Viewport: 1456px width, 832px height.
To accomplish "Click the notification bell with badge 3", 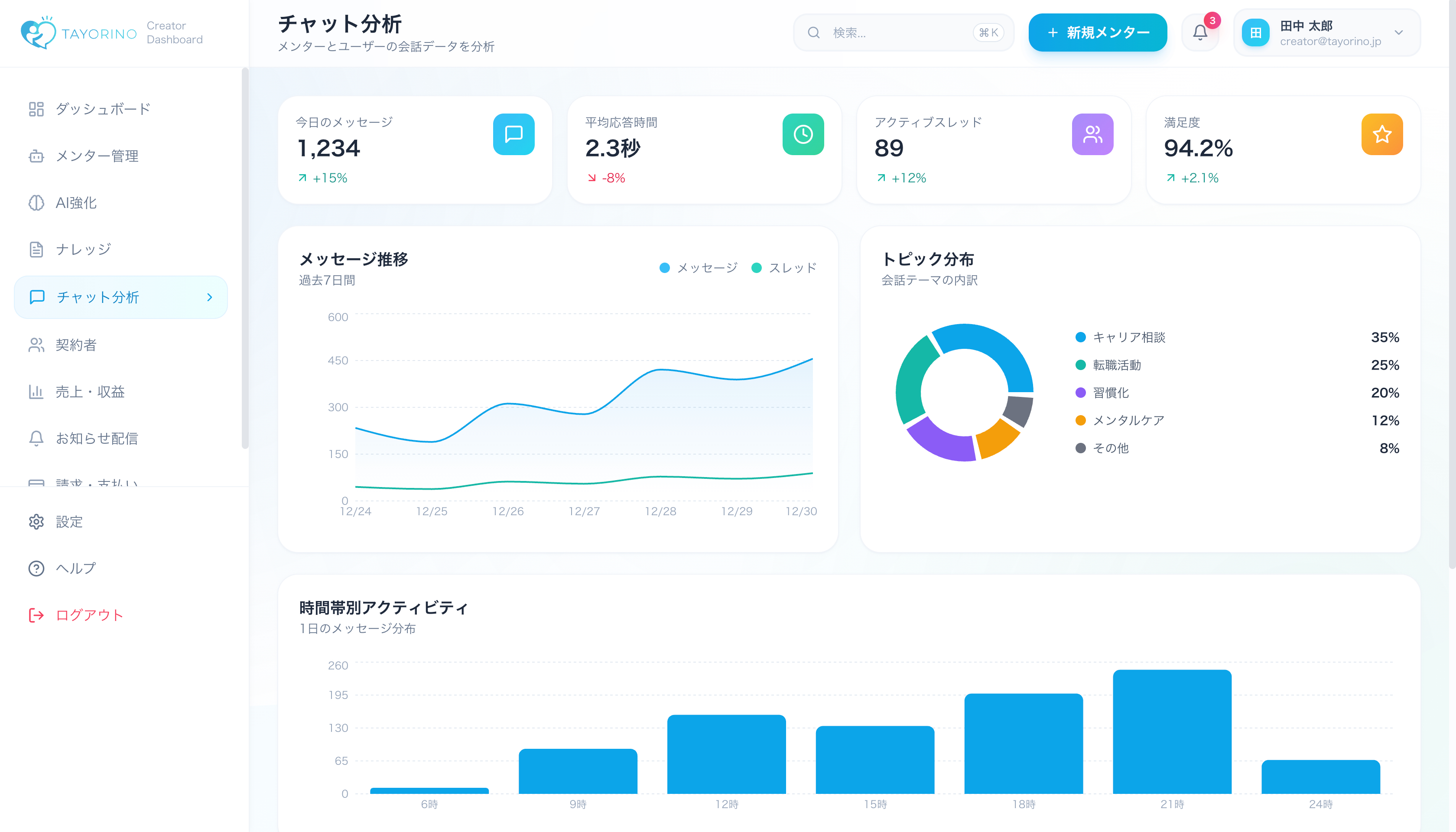I will click(1200, 32).
